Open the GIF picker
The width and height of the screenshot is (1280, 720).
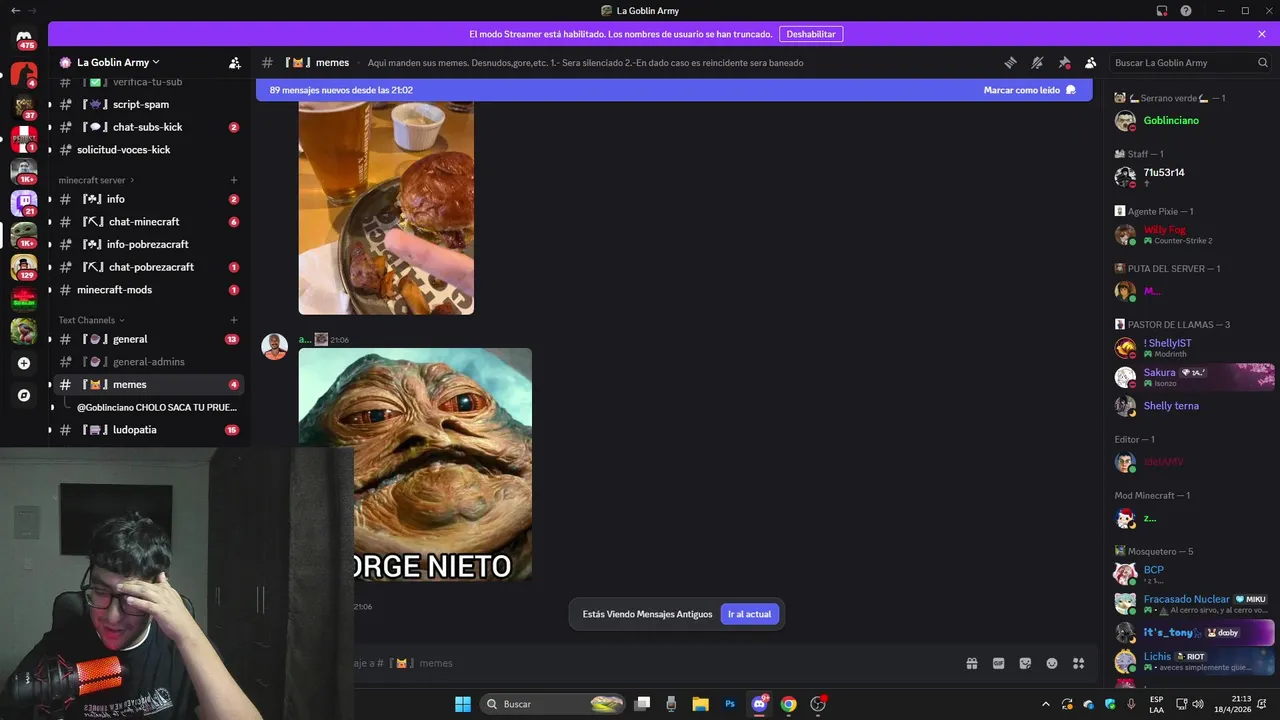tap(998, 663)
